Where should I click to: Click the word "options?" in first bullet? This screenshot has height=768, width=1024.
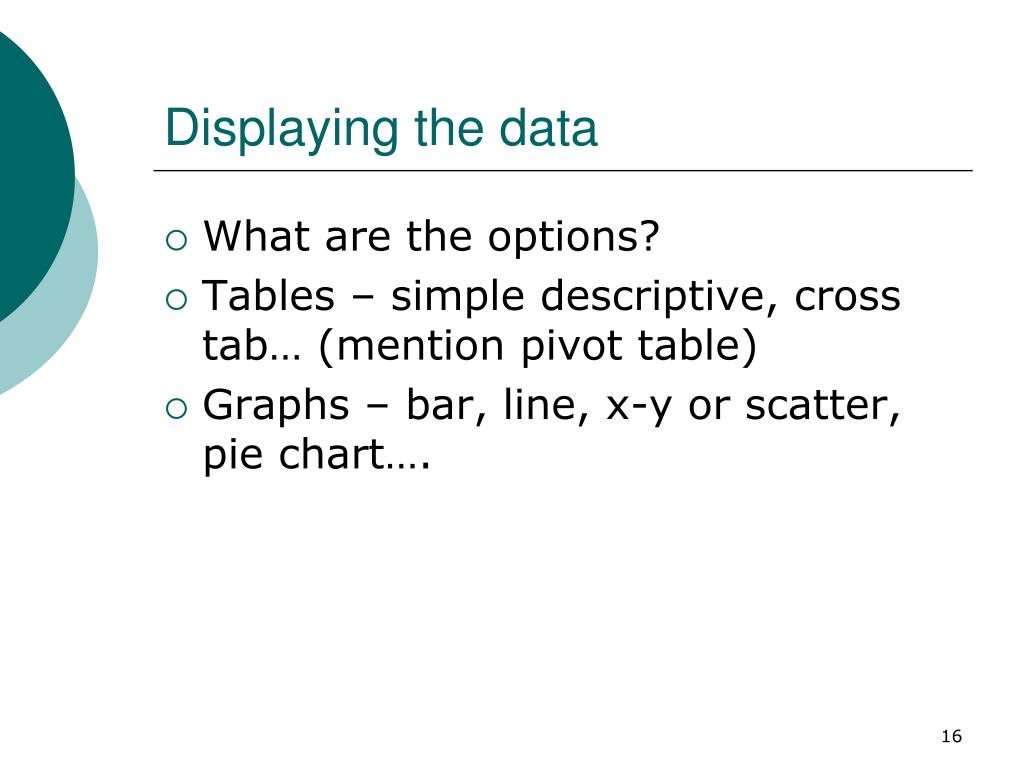point(574,238)
